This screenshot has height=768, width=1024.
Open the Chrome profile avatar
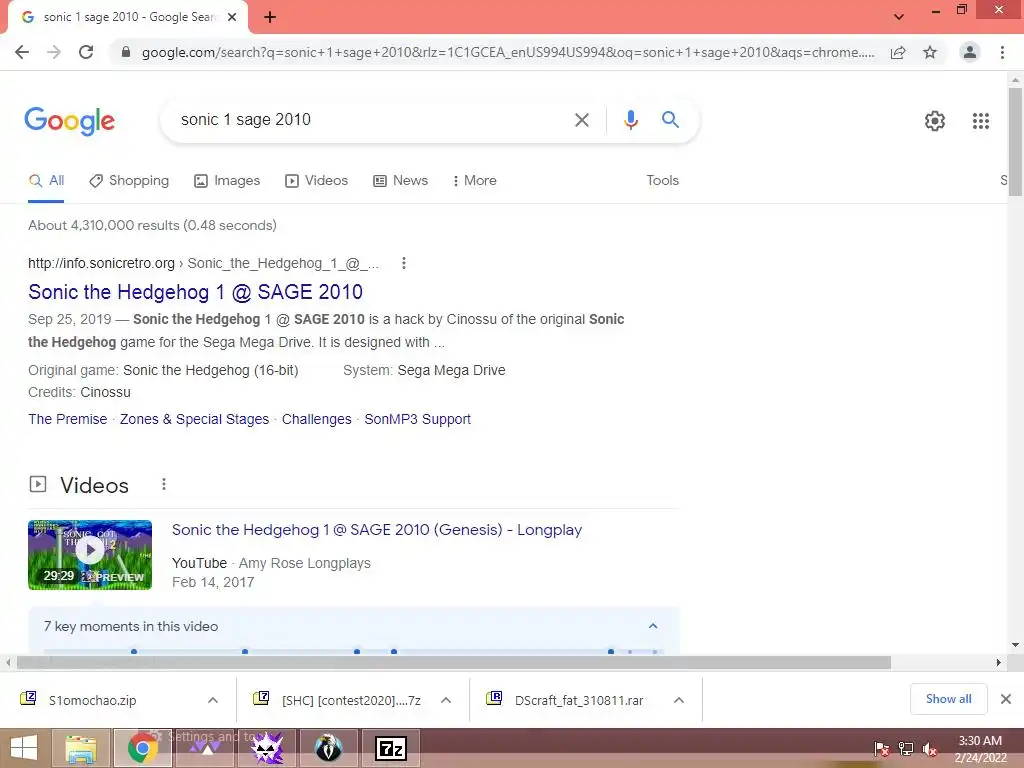[x=970, y=52]
